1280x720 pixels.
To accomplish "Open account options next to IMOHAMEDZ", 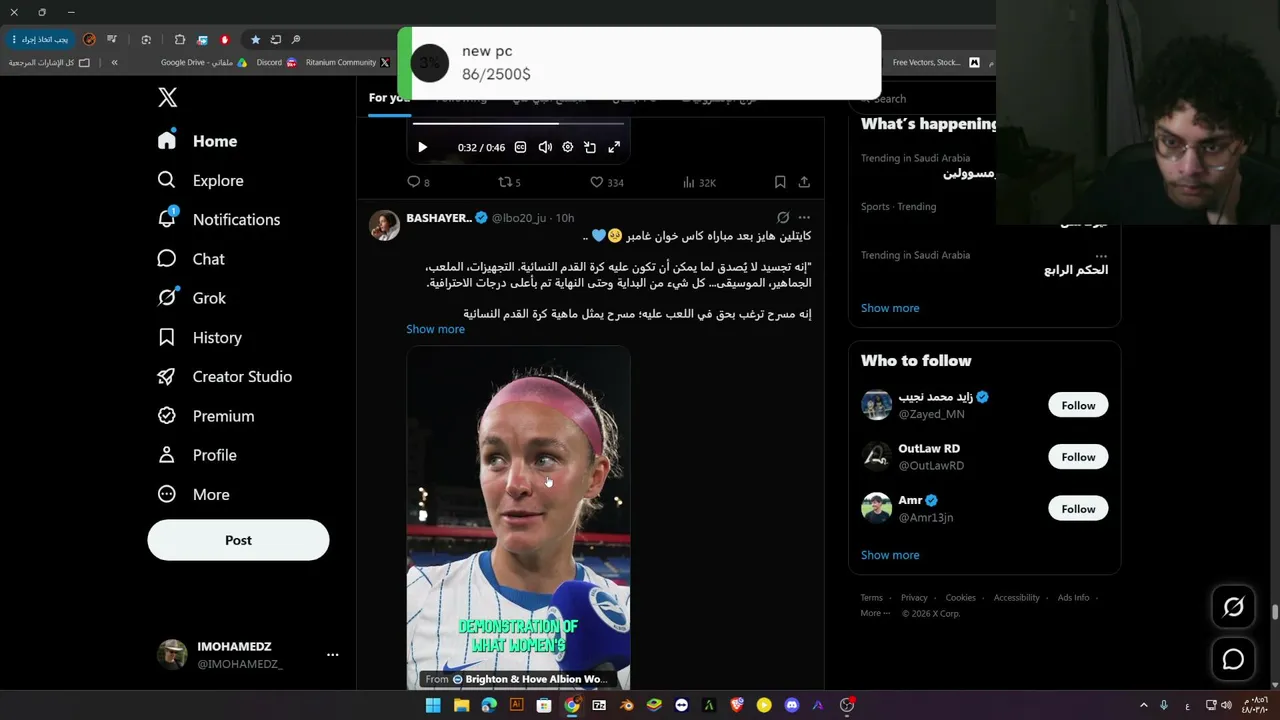I will click(x=333, y=655).
